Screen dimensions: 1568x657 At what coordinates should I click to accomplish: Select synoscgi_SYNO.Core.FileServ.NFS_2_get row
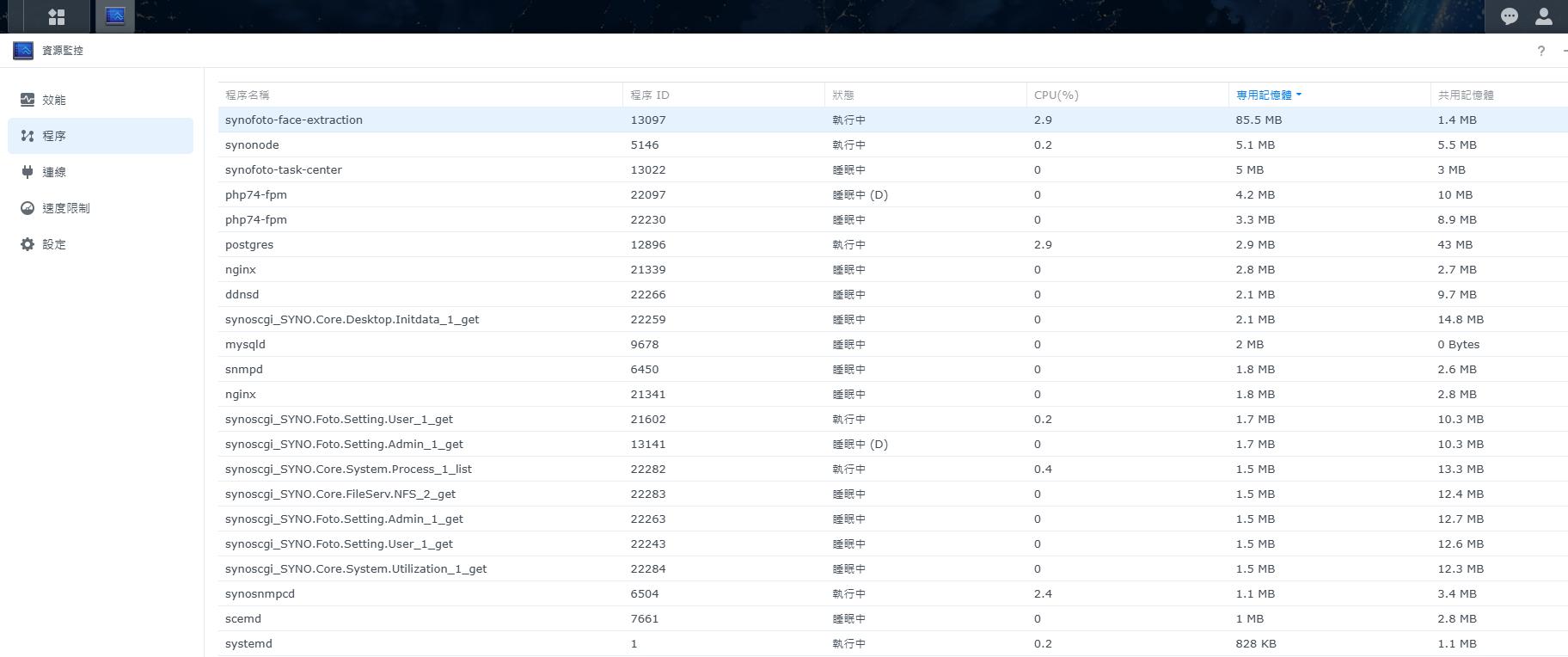point(893,494)
